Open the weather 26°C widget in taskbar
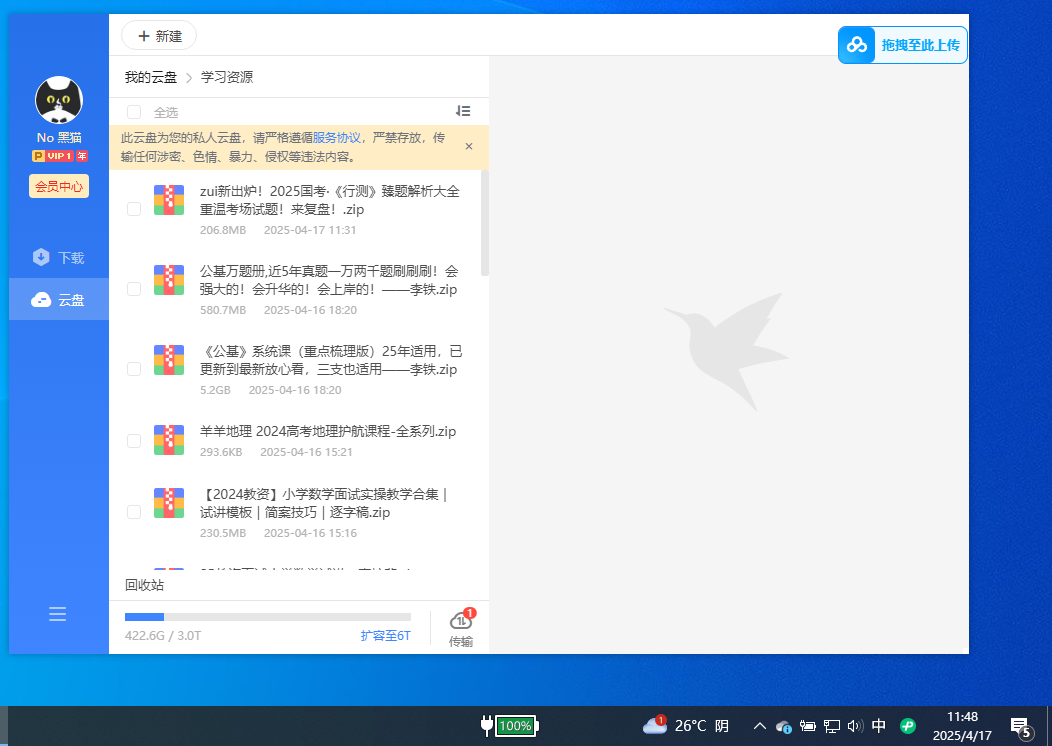1052x746 pixels. click(686, 725)
